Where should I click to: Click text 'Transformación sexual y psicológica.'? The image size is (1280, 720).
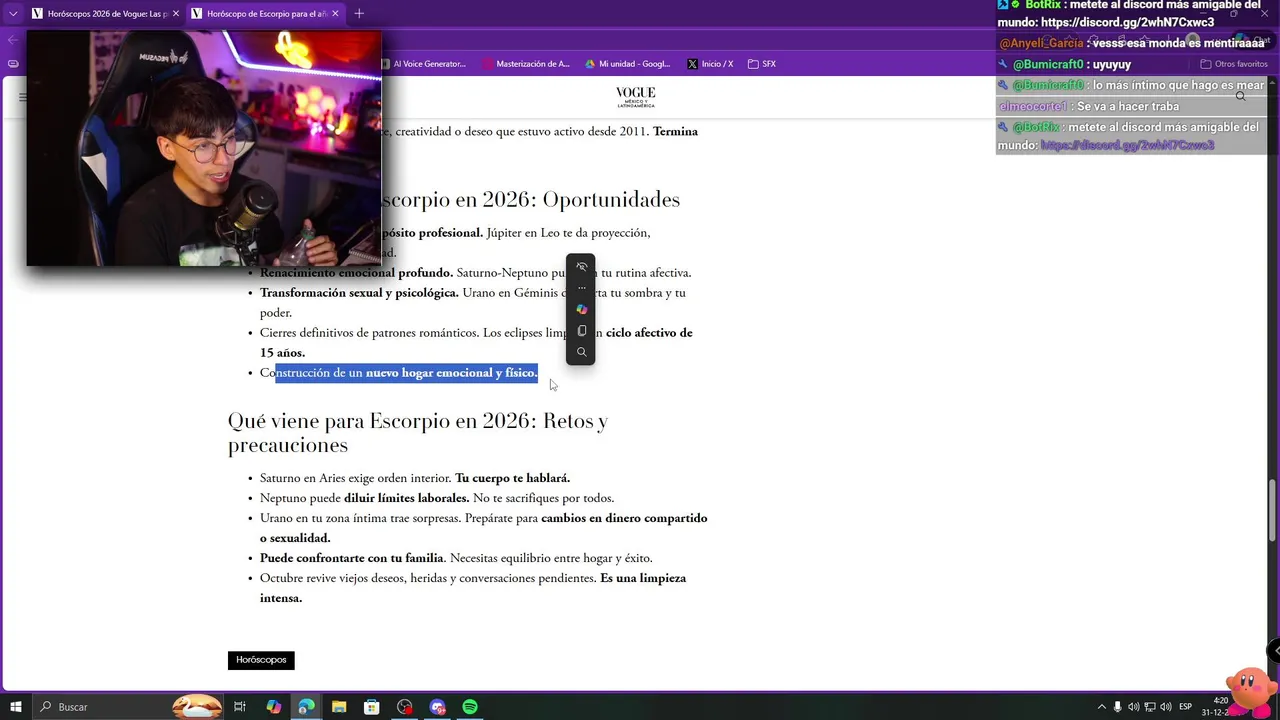tap(359, 293)
